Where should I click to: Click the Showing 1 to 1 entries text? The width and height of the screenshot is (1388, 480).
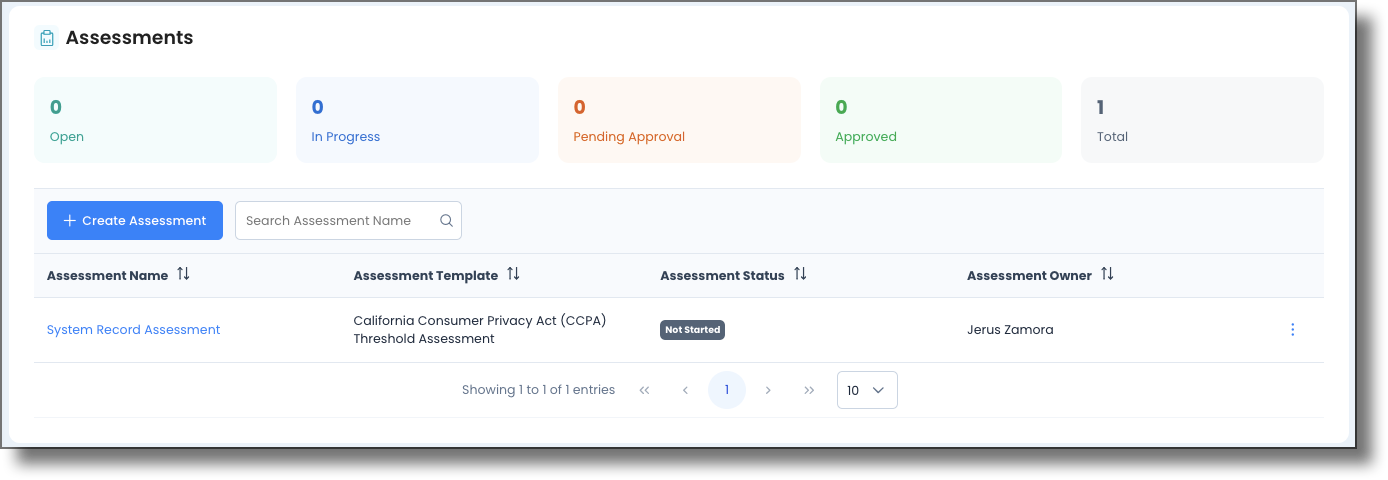[x=538, y=390]
